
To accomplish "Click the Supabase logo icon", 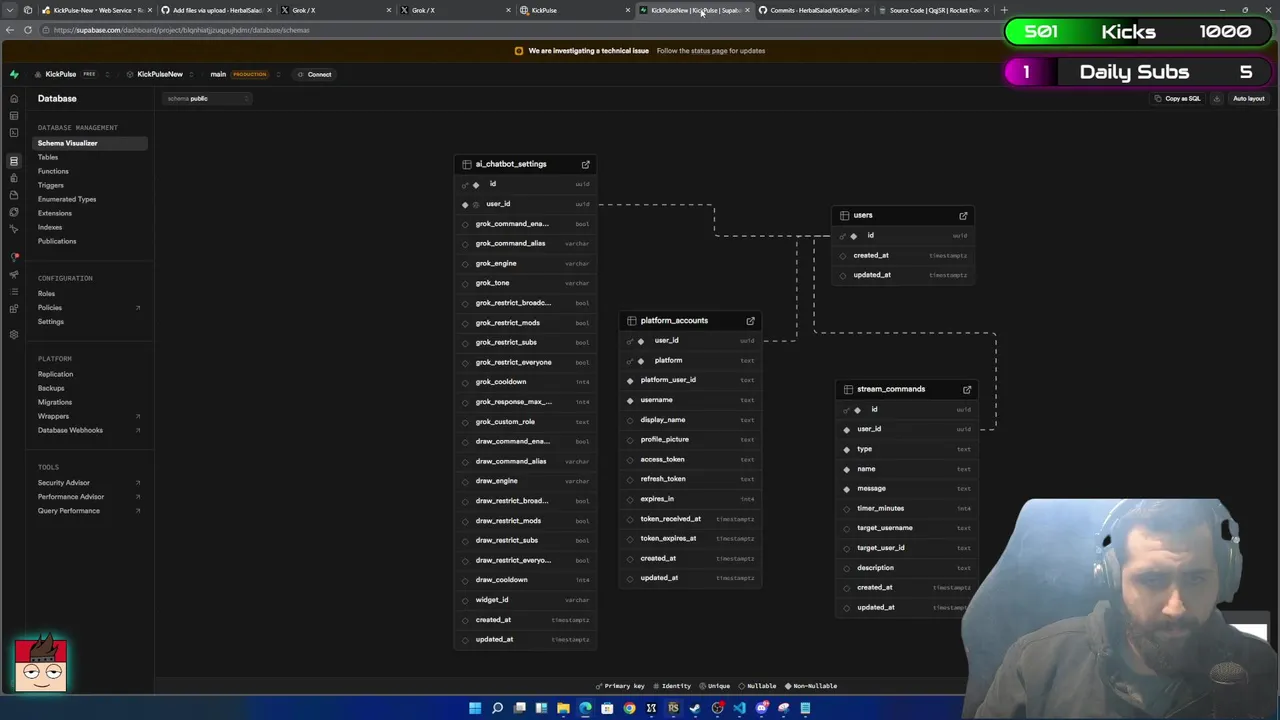I will tap(14, 74).
